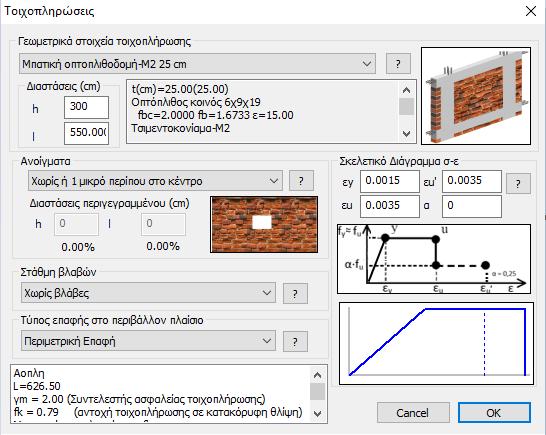Expand the Περιμετρική Επαφή contact type dropdown
The image size is (546, 435).
click(x=148, y=341)
